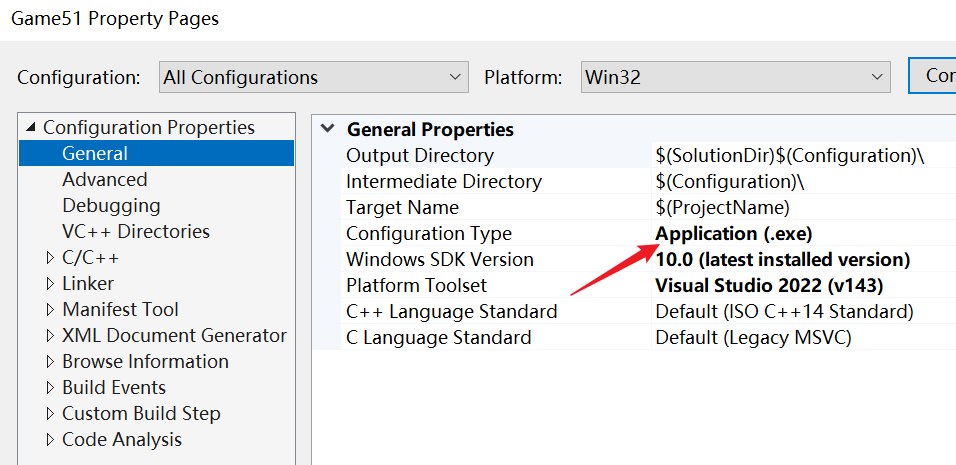Image resolution: width=956 pixels, height=465 pixels.
Task: Select VC++ Directories in the tree
Action: (135, 232)
